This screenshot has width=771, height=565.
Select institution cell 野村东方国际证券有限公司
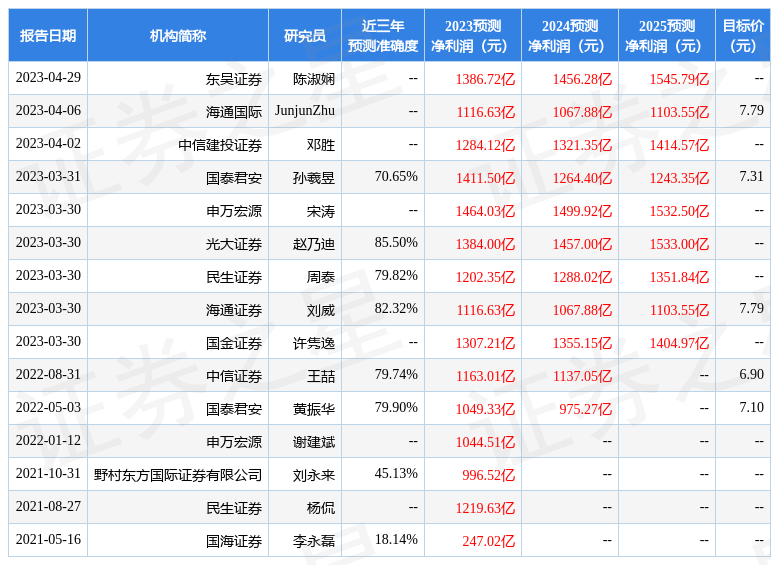coord(178,475)
